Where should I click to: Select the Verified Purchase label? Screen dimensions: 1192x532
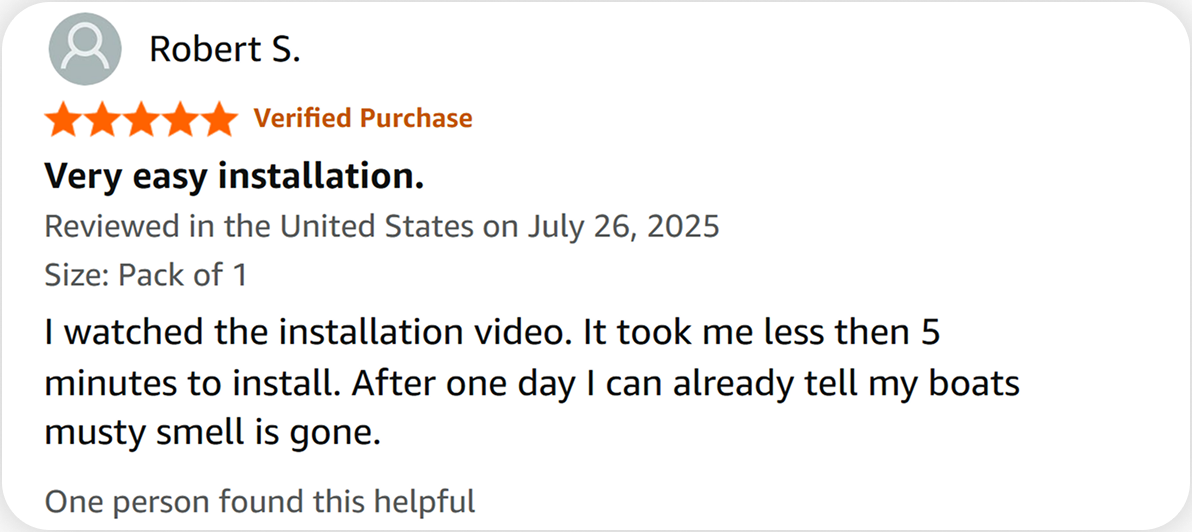(363, 119)
